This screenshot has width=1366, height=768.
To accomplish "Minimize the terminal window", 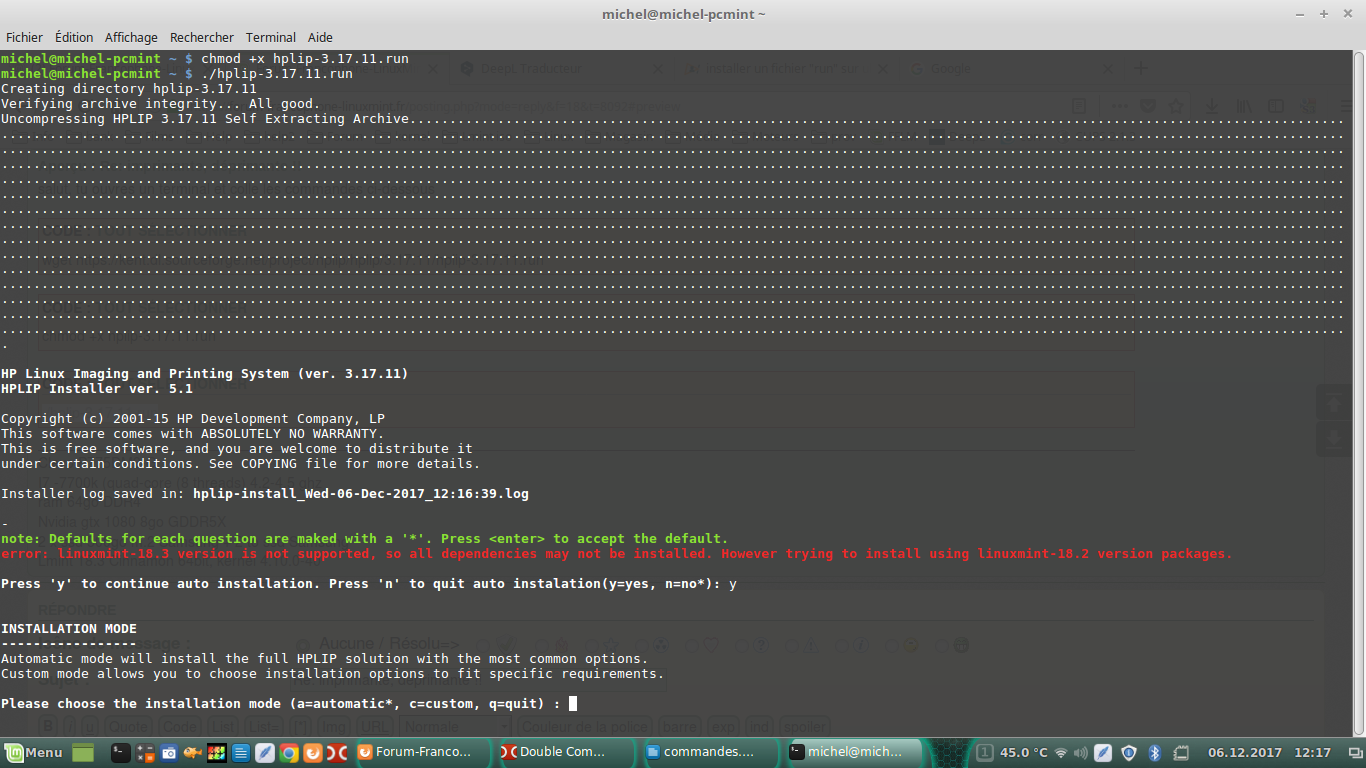I will [x=1302, y=14].
